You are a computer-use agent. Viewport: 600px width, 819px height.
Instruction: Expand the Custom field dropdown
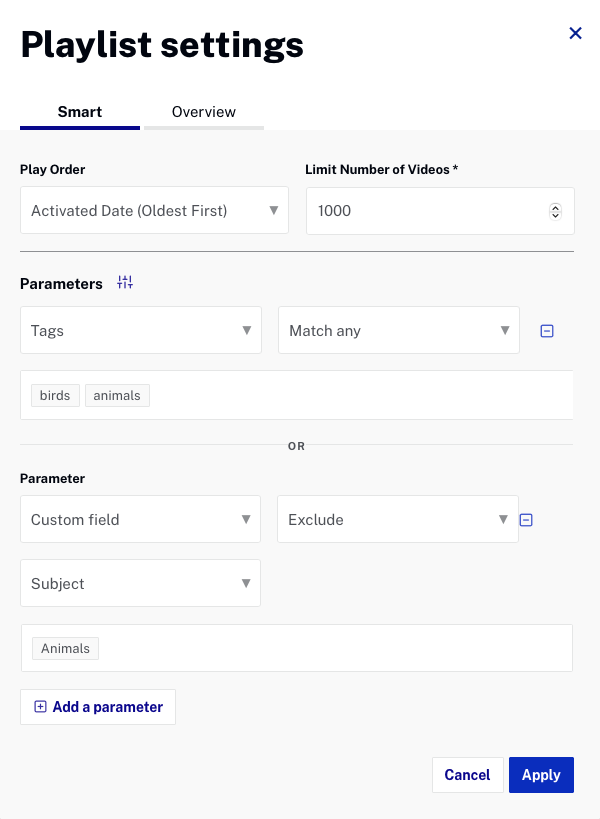140,520
